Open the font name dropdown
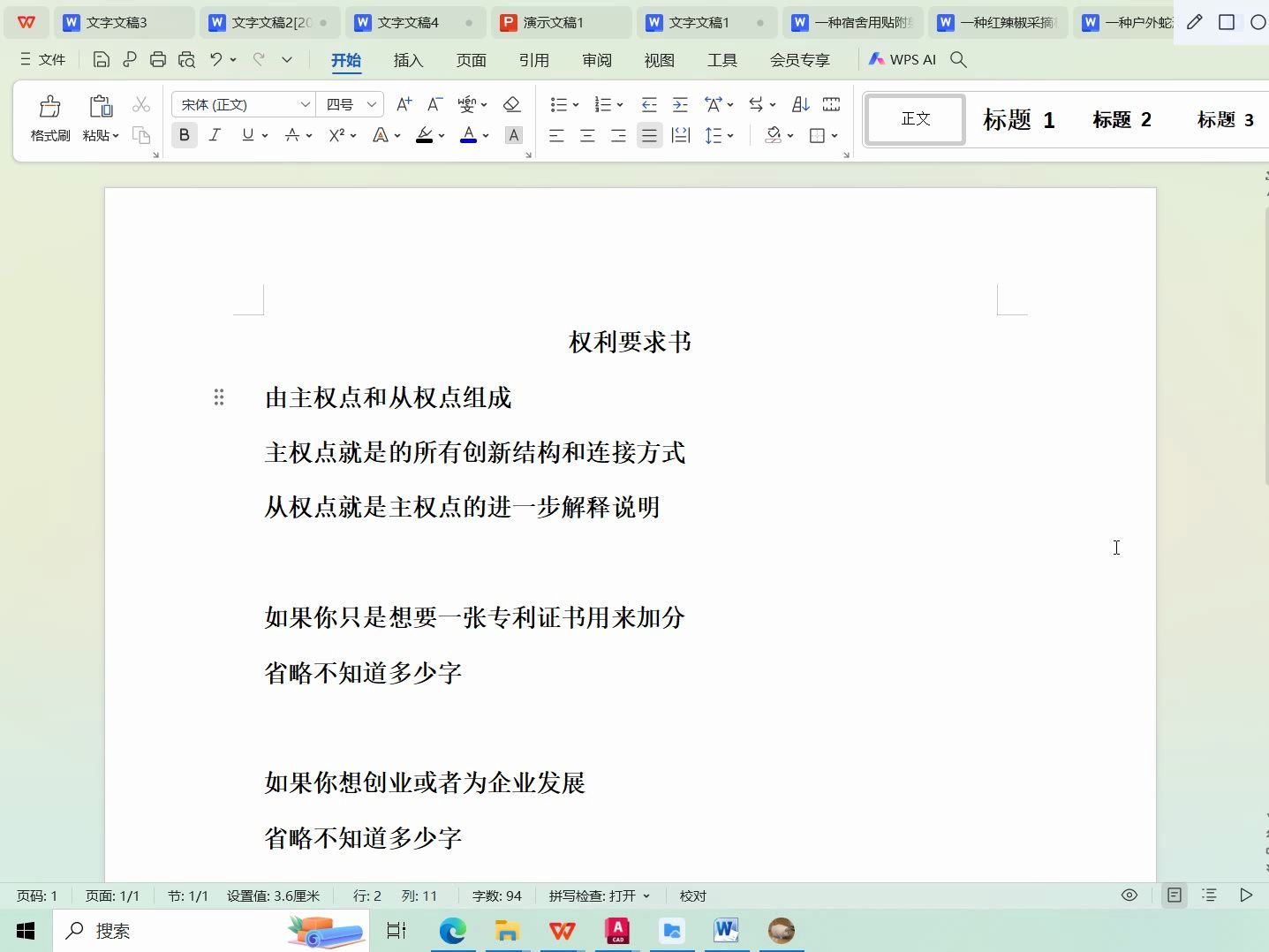1269x952 pixels. pos(305,104)
